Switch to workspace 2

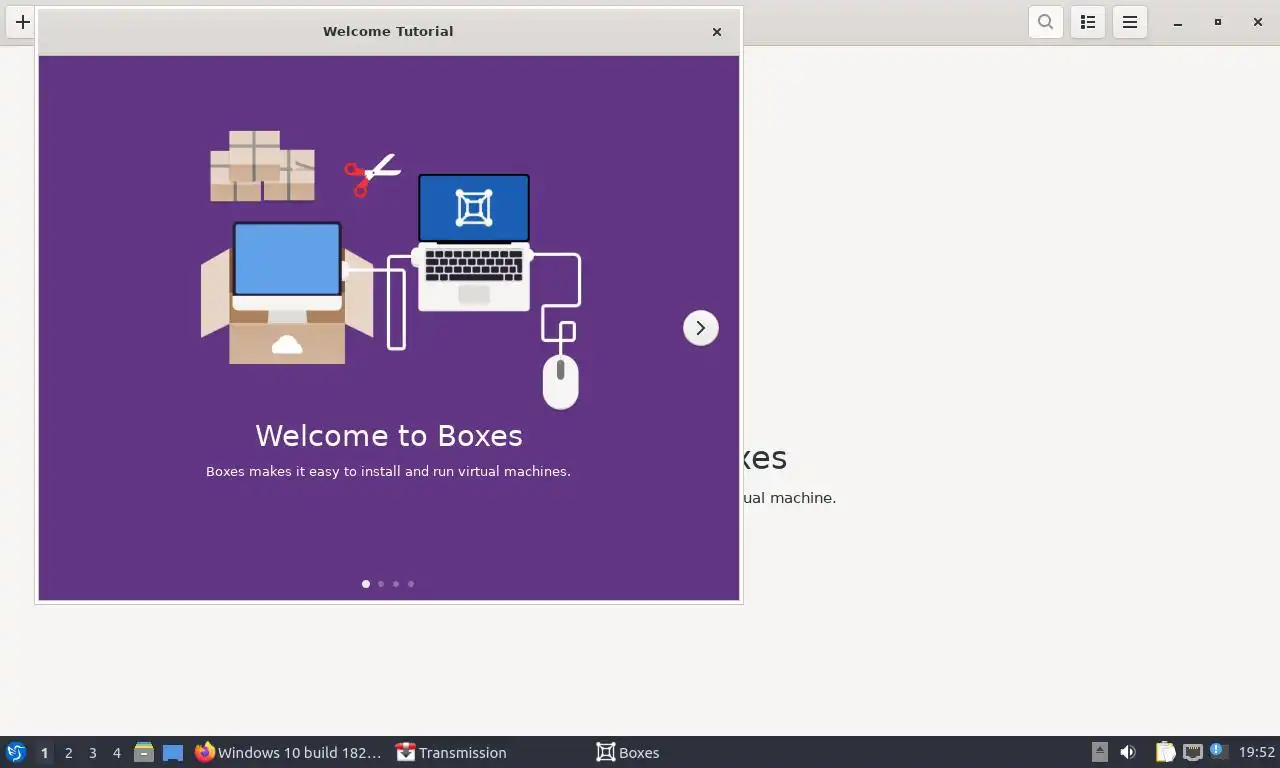coord(68,753)
